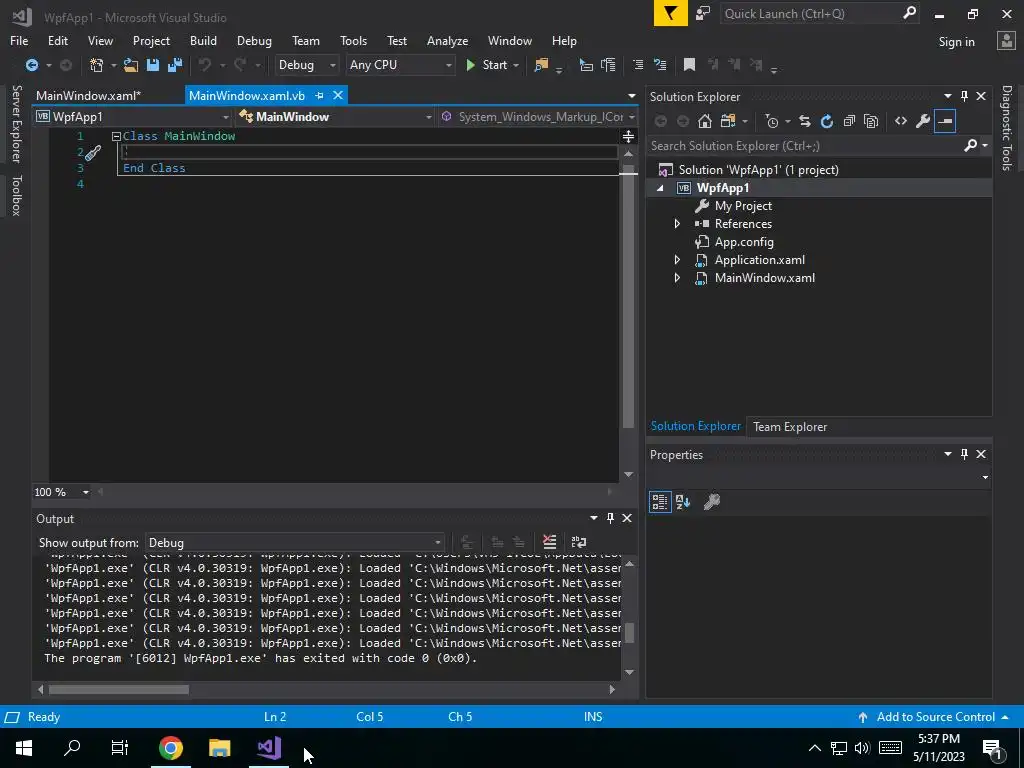This screenshot has width=1024, height=768.
Task: Open the Toolbox side tab
Action: click(x=16, y=195)
